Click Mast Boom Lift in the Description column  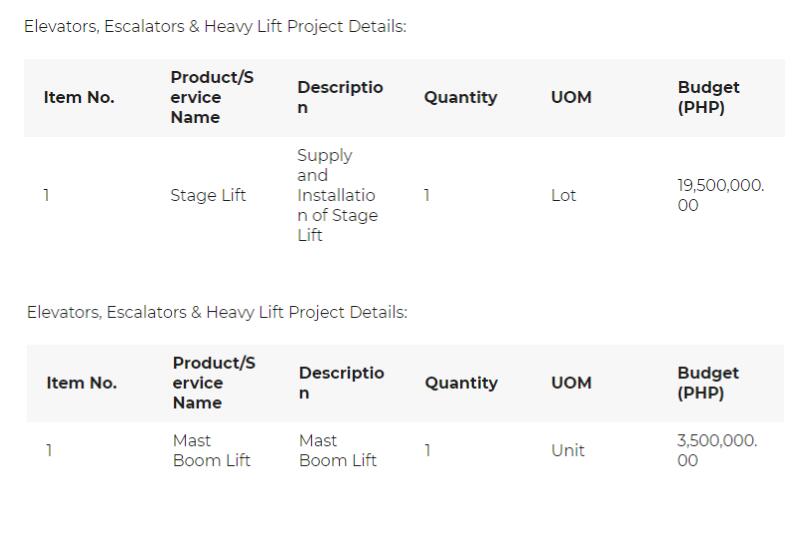(338, 451)
